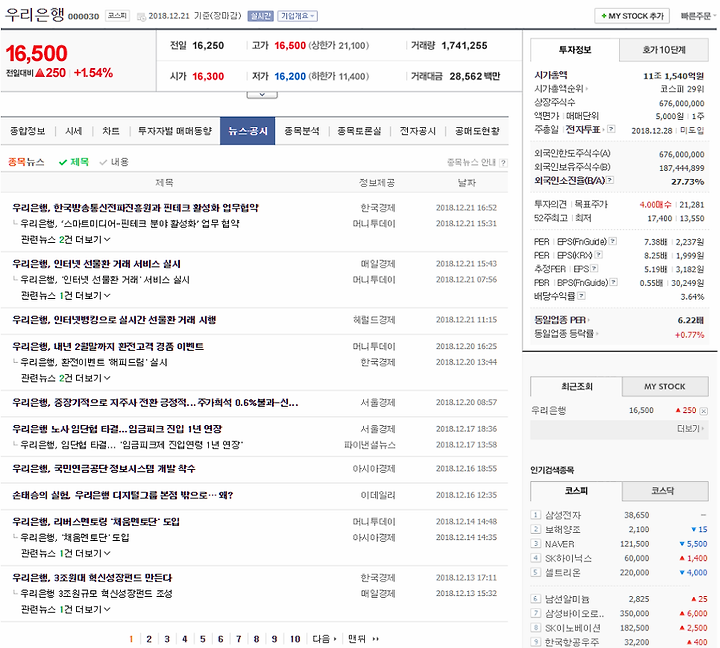Screen dimensions: 720x648
Task: Expand 관련뉴스 2건 더보기 under 한국방송통신전파진흥원 article
Action: point(65,240)
